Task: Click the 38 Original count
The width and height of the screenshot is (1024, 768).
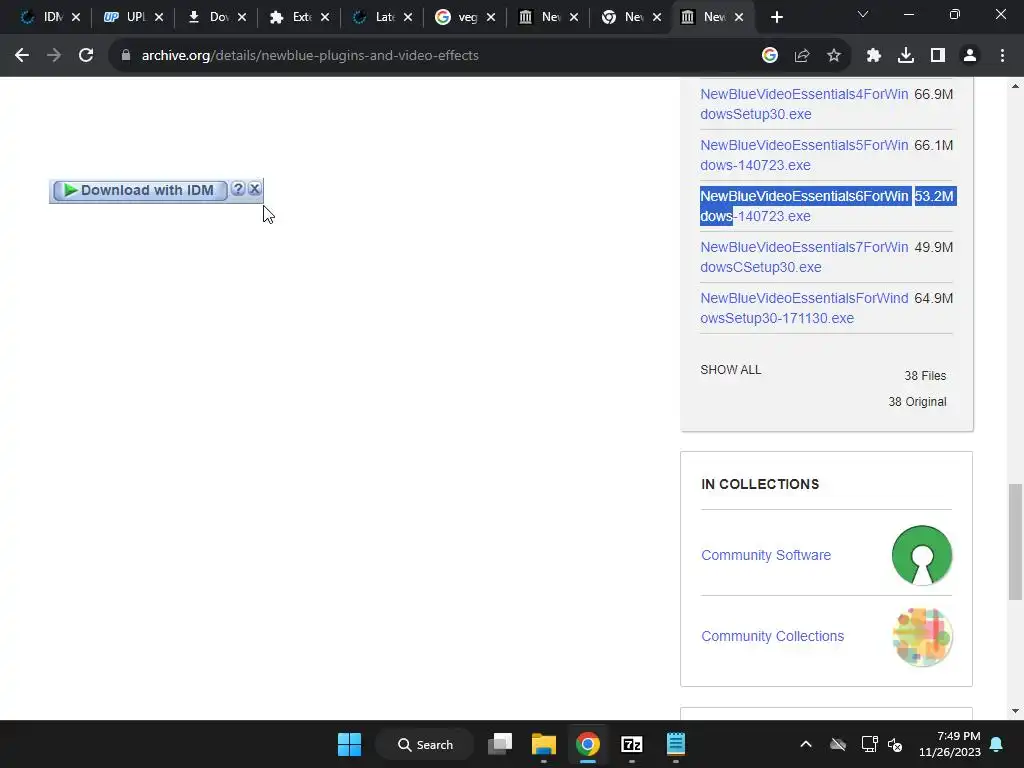Action: click(x=917, y=402)
